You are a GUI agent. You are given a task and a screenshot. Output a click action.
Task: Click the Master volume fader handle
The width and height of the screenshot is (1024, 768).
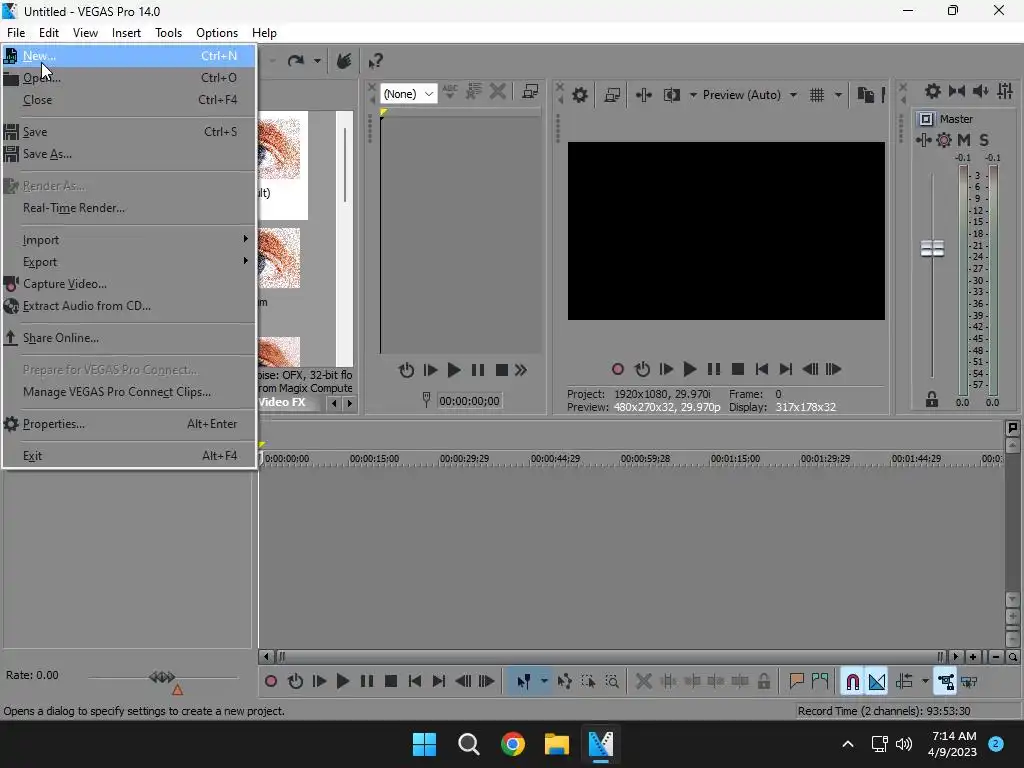932,248
